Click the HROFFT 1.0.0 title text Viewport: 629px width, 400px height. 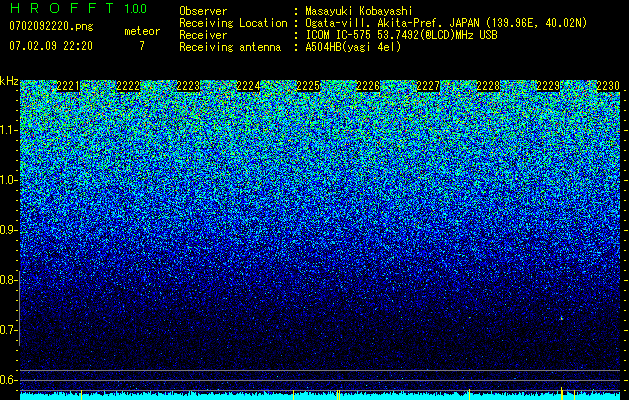point(78,8)
